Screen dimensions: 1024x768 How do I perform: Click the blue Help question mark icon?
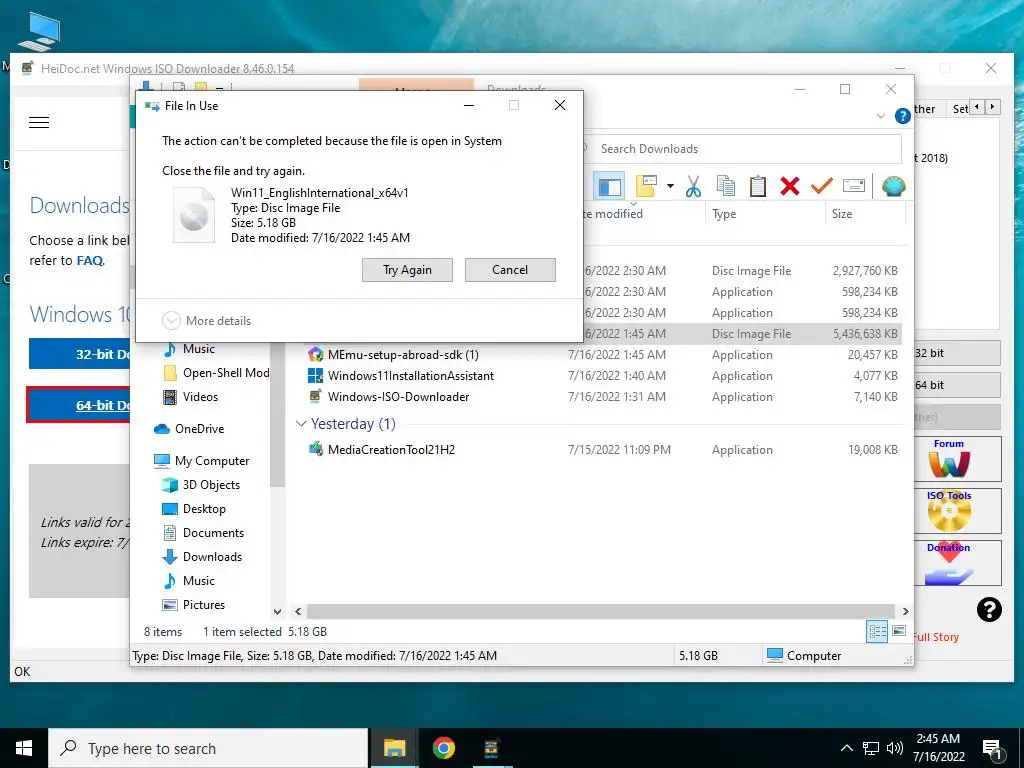tap(903, 116)
